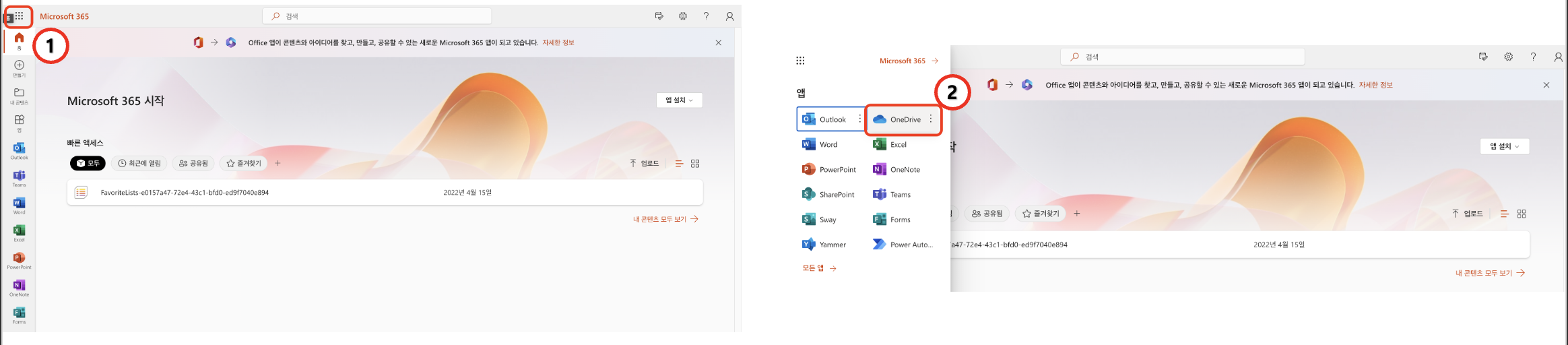Open Word in the apps panel
This screenshot has height=345, width=1568.
pos(820,144)
